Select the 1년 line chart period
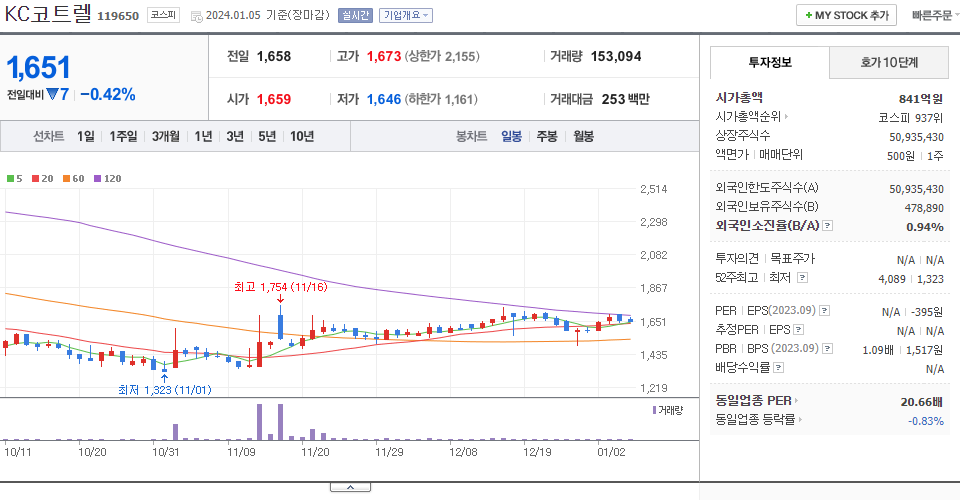 203,136
